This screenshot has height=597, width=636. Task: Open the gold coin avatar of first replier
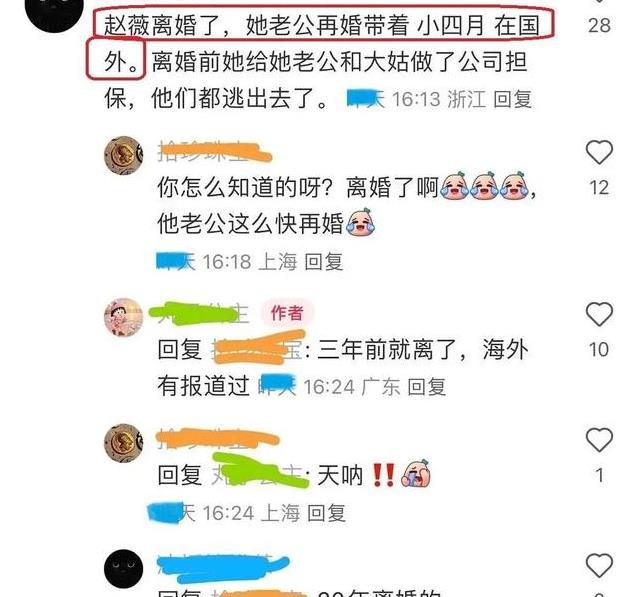(x=124, y=155)
